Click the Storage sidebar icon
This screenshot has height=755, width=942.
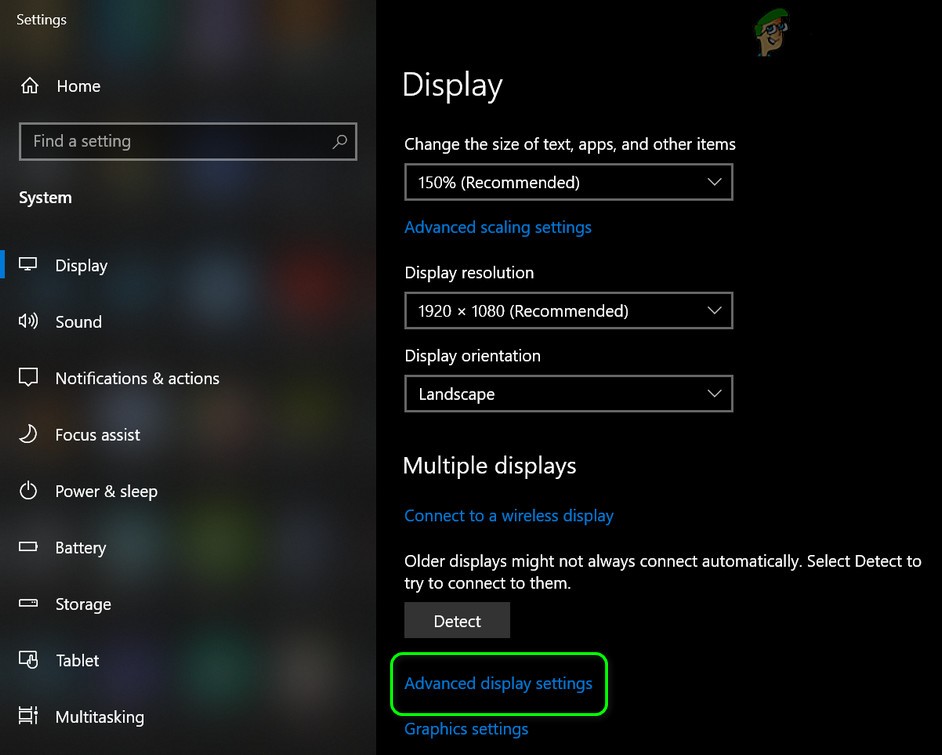pyautogui.click(x=28, y=604)
